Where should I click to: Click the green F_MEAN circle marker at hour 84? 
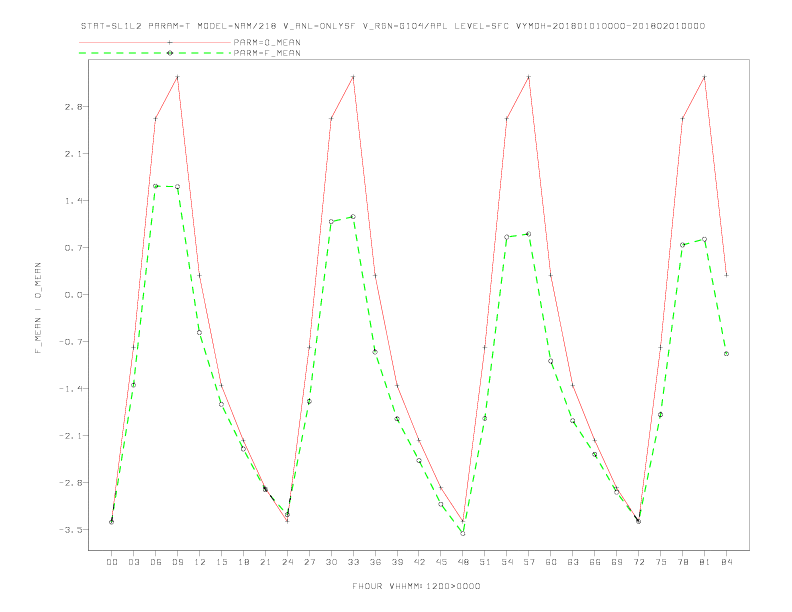click(726, 353)
